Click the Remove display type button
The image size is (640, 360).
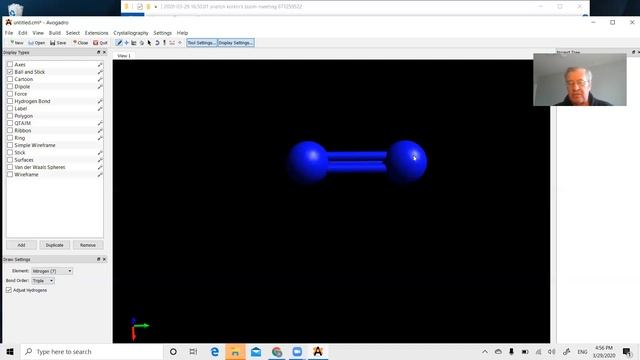(88, 245)
